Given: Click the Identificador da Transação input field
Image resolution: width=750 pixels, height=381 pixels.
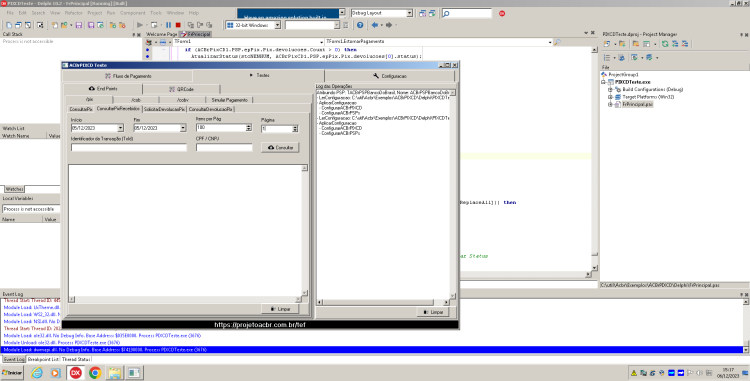Looking at the screenshot, I should coord(129,148).
